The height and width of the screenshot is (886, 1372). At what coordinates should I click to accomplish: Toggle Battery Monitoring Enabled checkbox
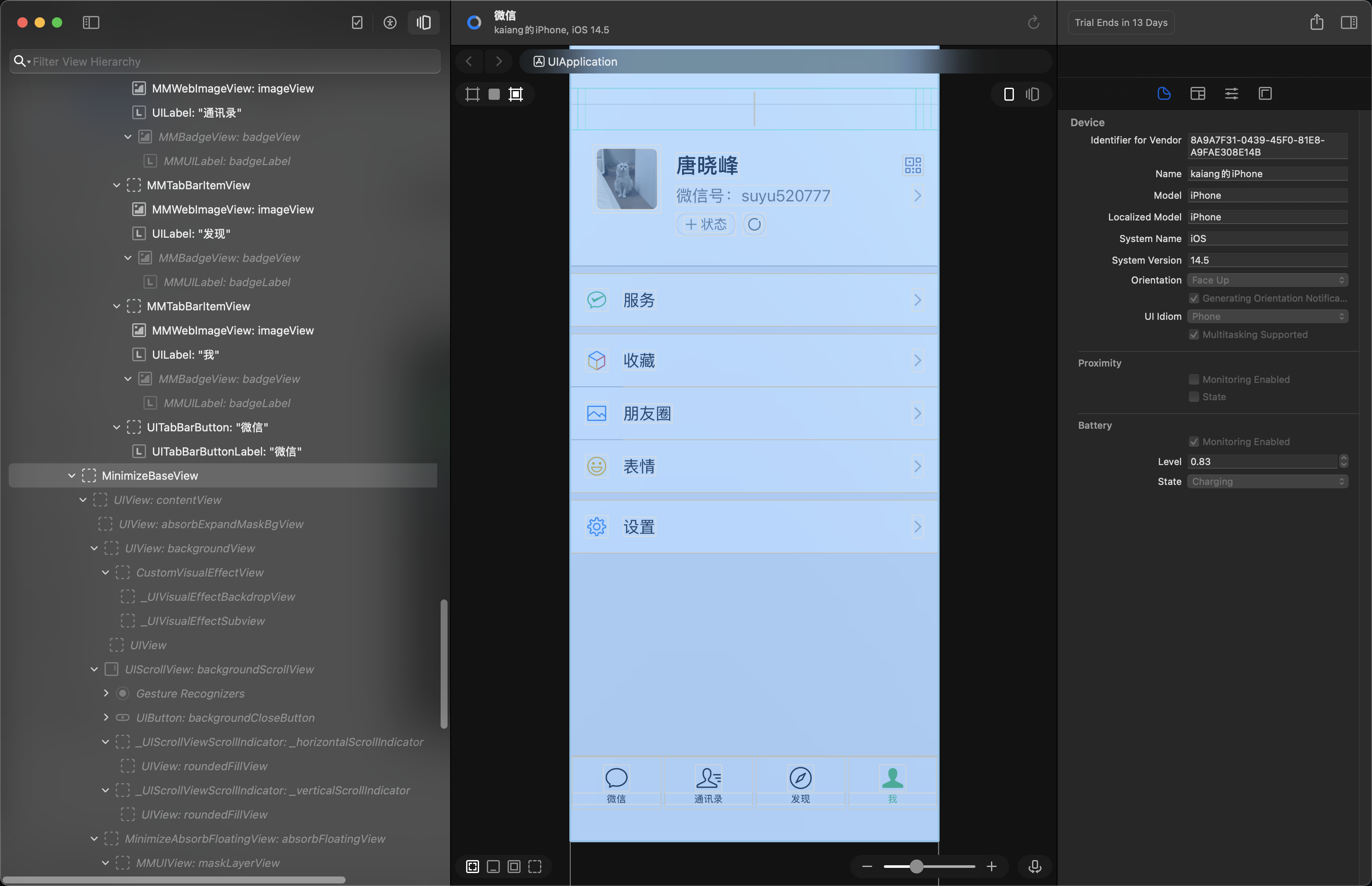tap(1194, 441)
